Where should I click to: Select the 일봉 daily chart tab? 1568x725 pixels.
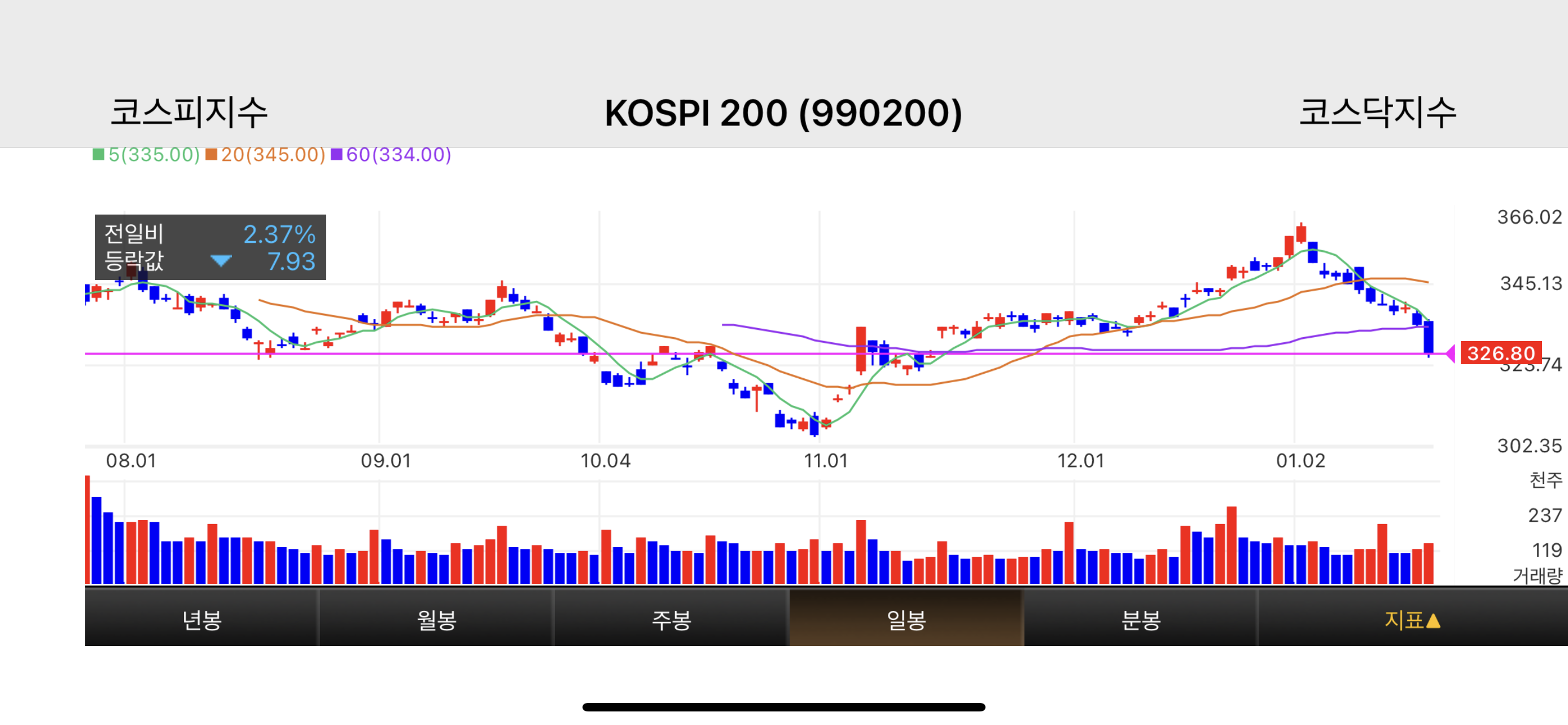906,619
